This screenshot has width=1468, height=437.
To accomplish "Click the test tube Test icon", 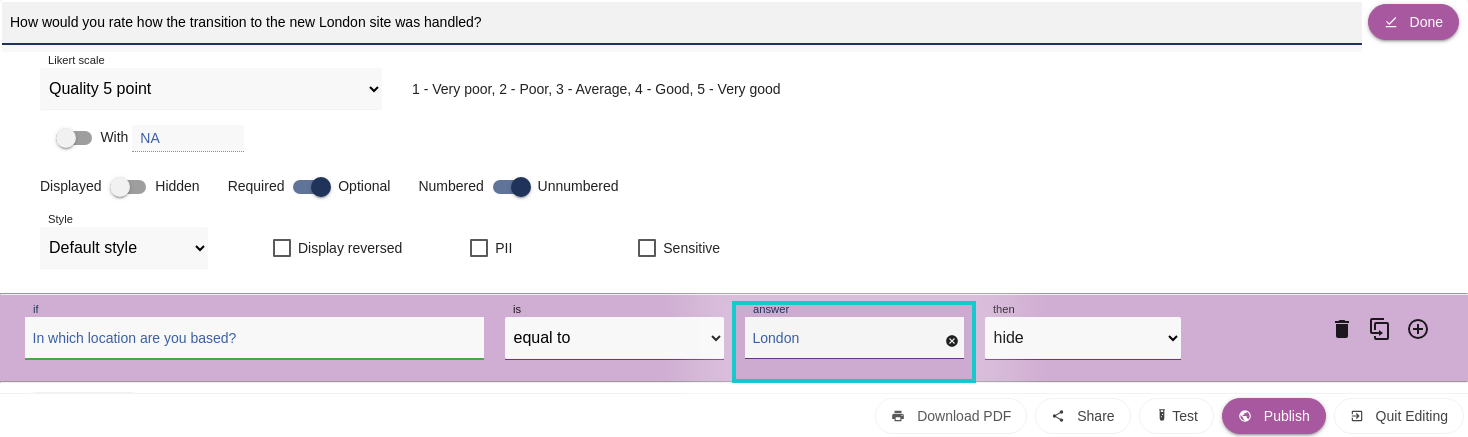I will pos(1162,416).
